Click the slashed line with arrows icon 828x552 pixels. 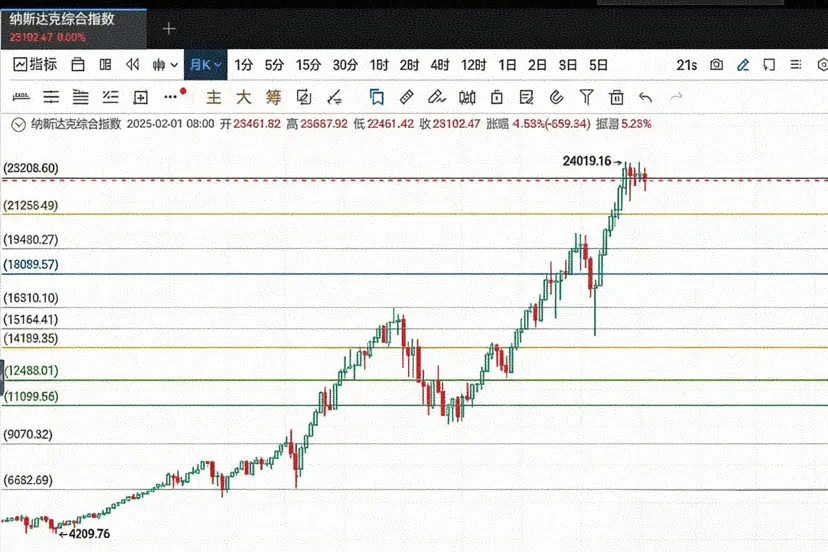[x=334, y=97]
